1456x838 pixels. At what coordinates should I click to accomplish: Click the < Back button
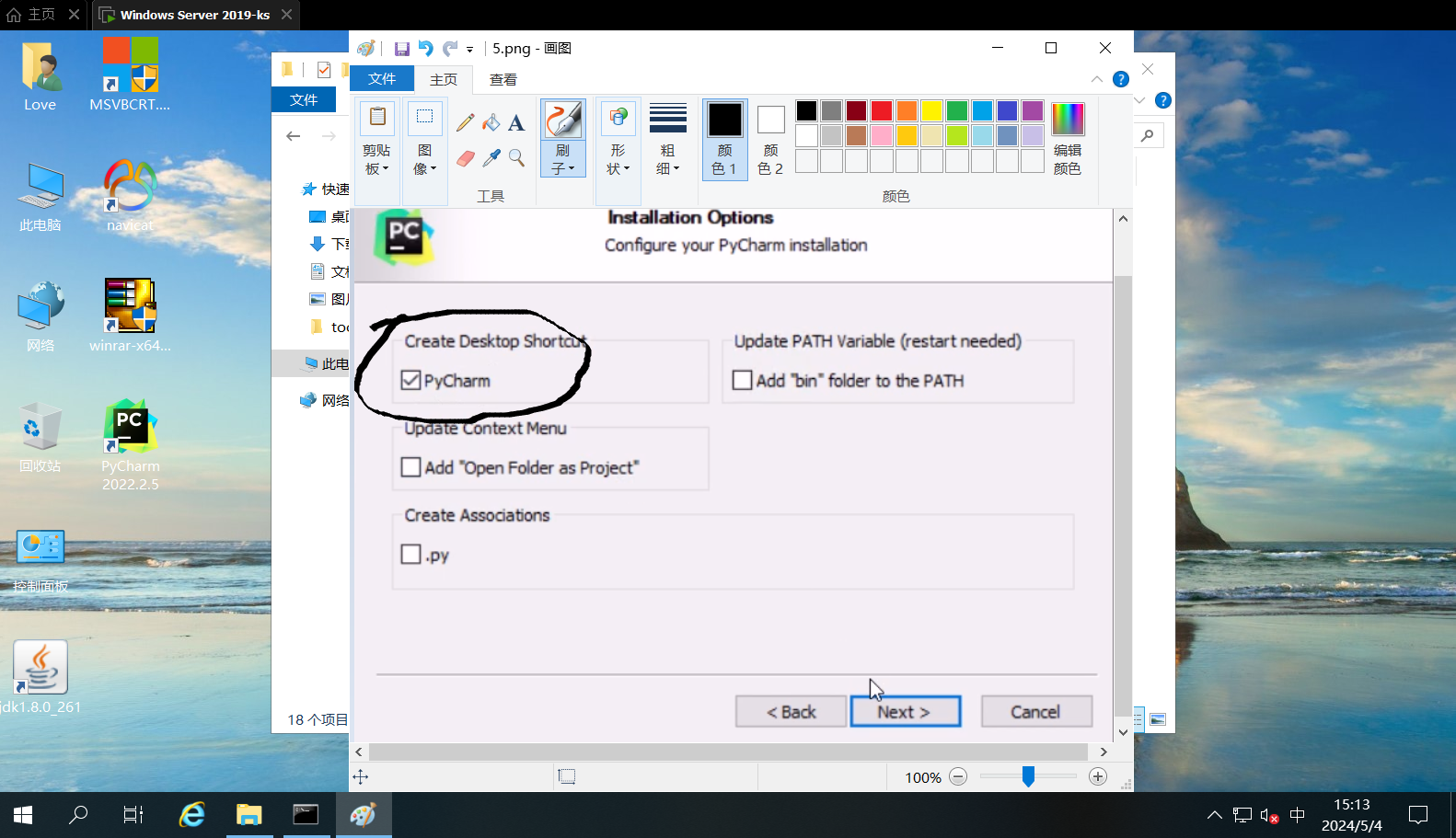[x=792, y=712]
